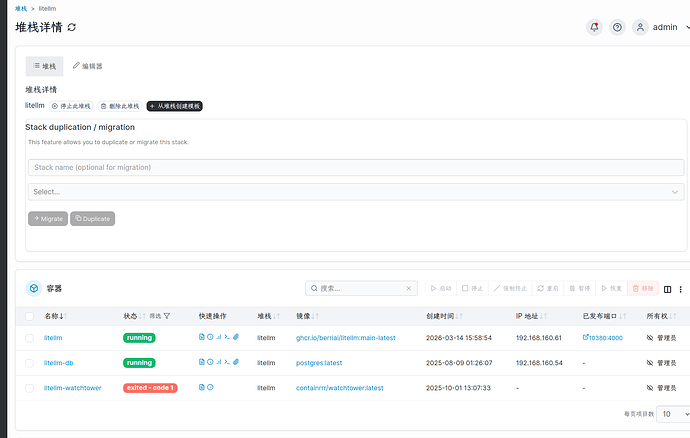Open exec console icon for litellm container
690x438 pixels.
[x=227, y=337]
